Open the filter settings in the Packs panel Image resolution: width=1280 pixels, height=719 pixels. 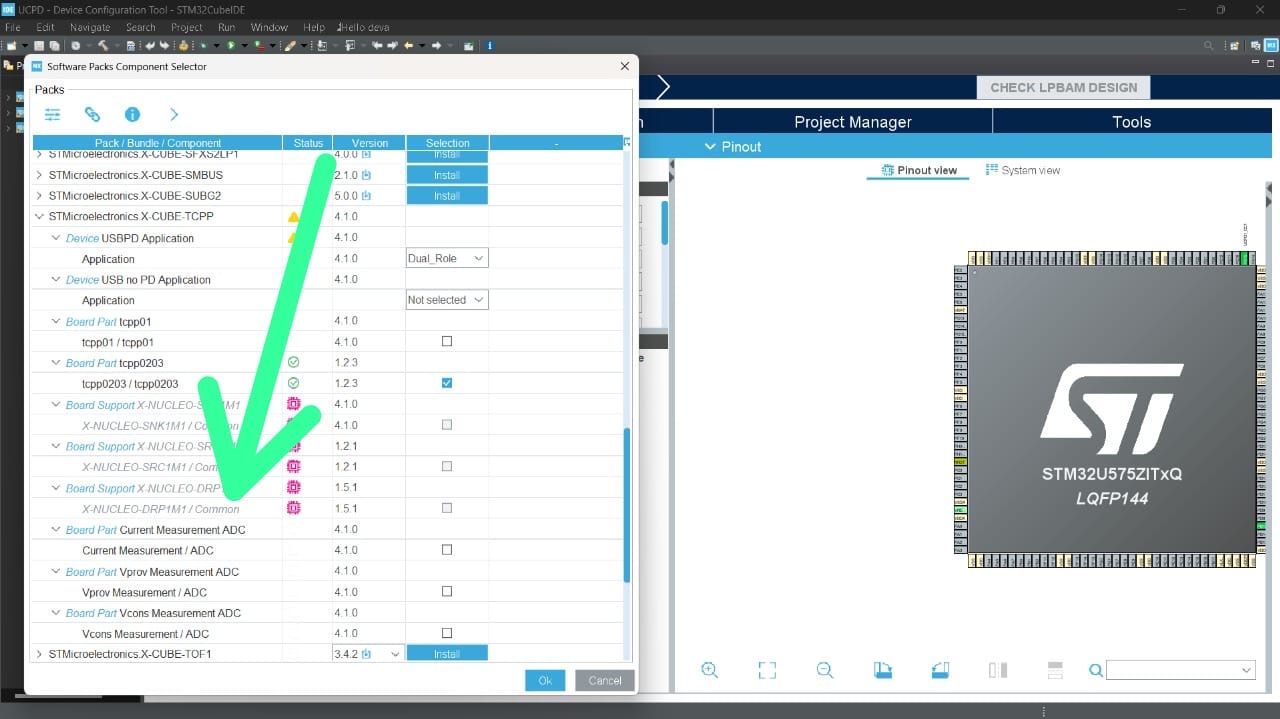[x=52, y=114]
